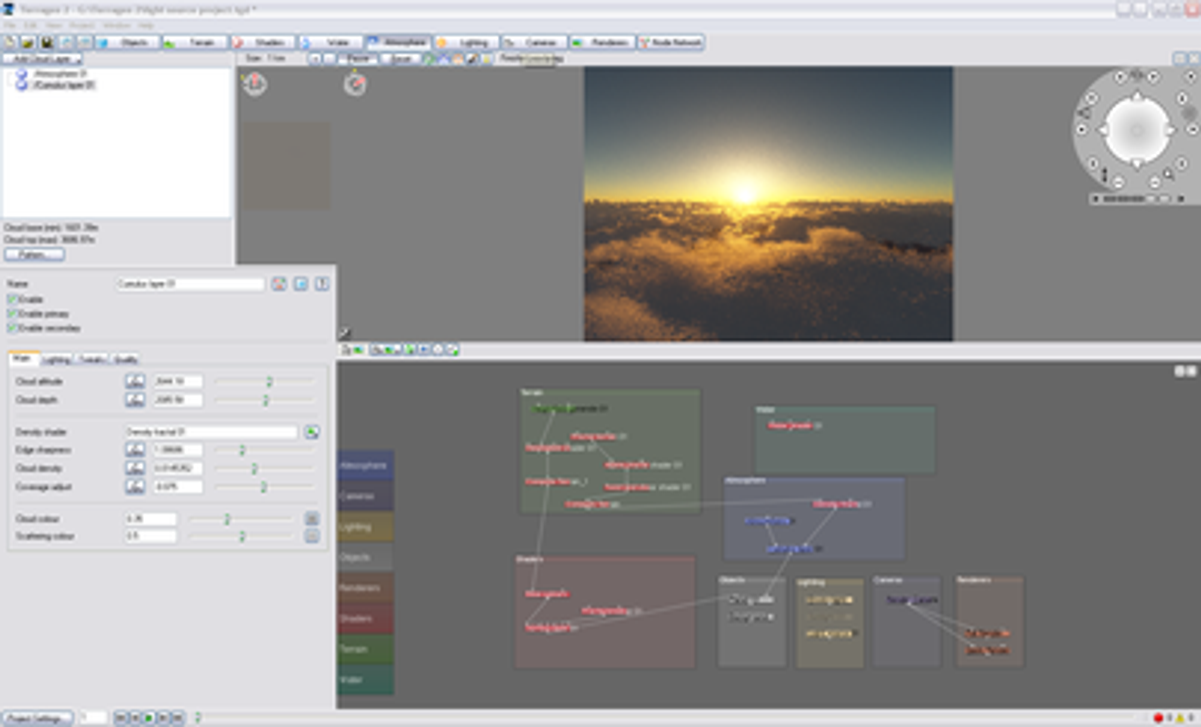Click the animation button beside Cloud altitude
Viewport: 1201px width, 727px height.
[135, 381]
